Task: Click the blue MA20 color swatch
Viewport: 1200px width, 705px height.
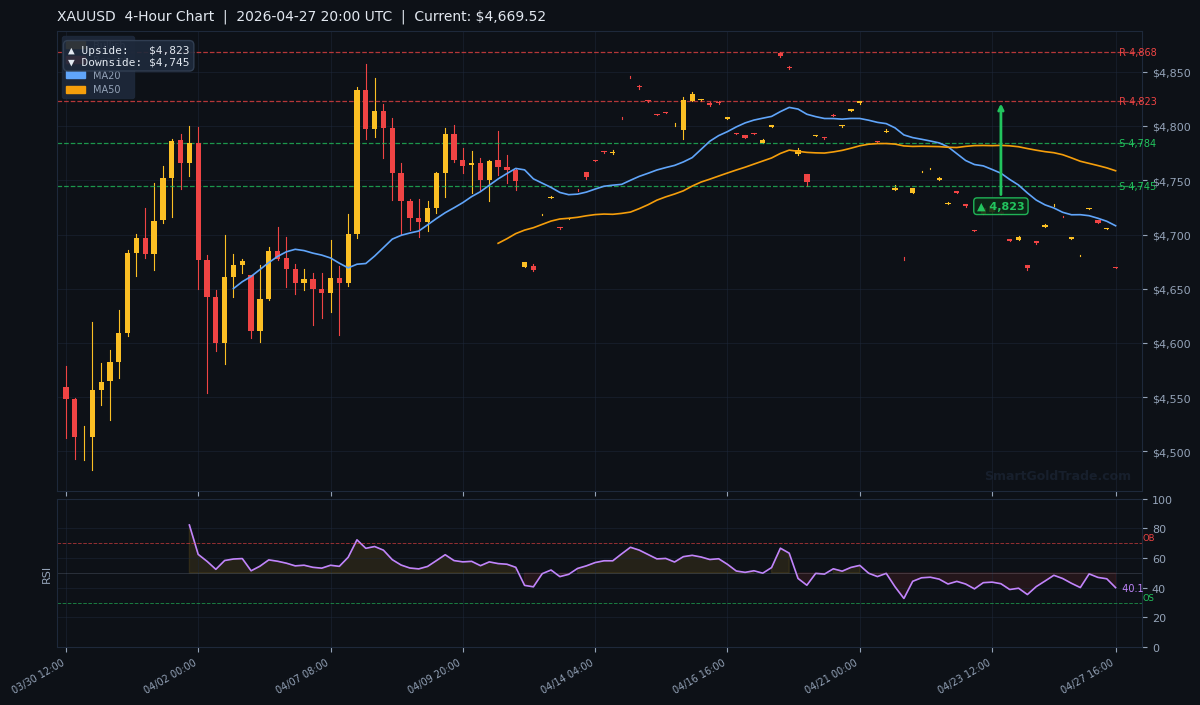Action: click(x=76, y=75)
